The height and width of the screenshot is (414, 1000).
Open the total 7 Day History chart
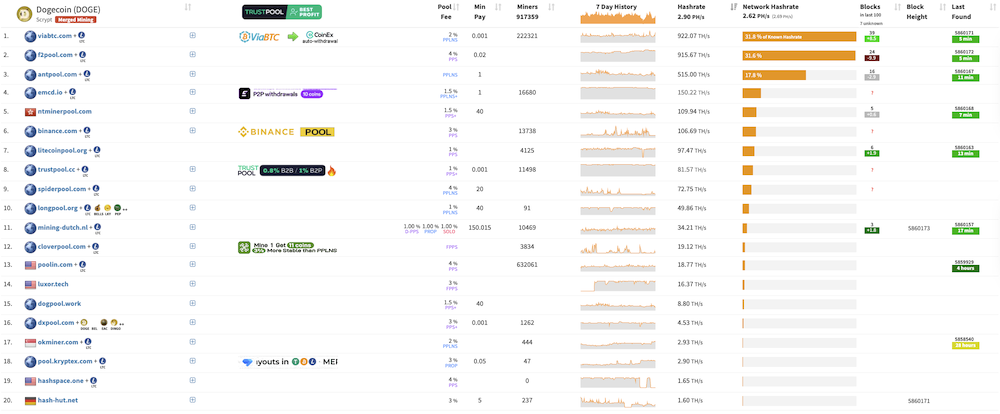pos(617,18)
